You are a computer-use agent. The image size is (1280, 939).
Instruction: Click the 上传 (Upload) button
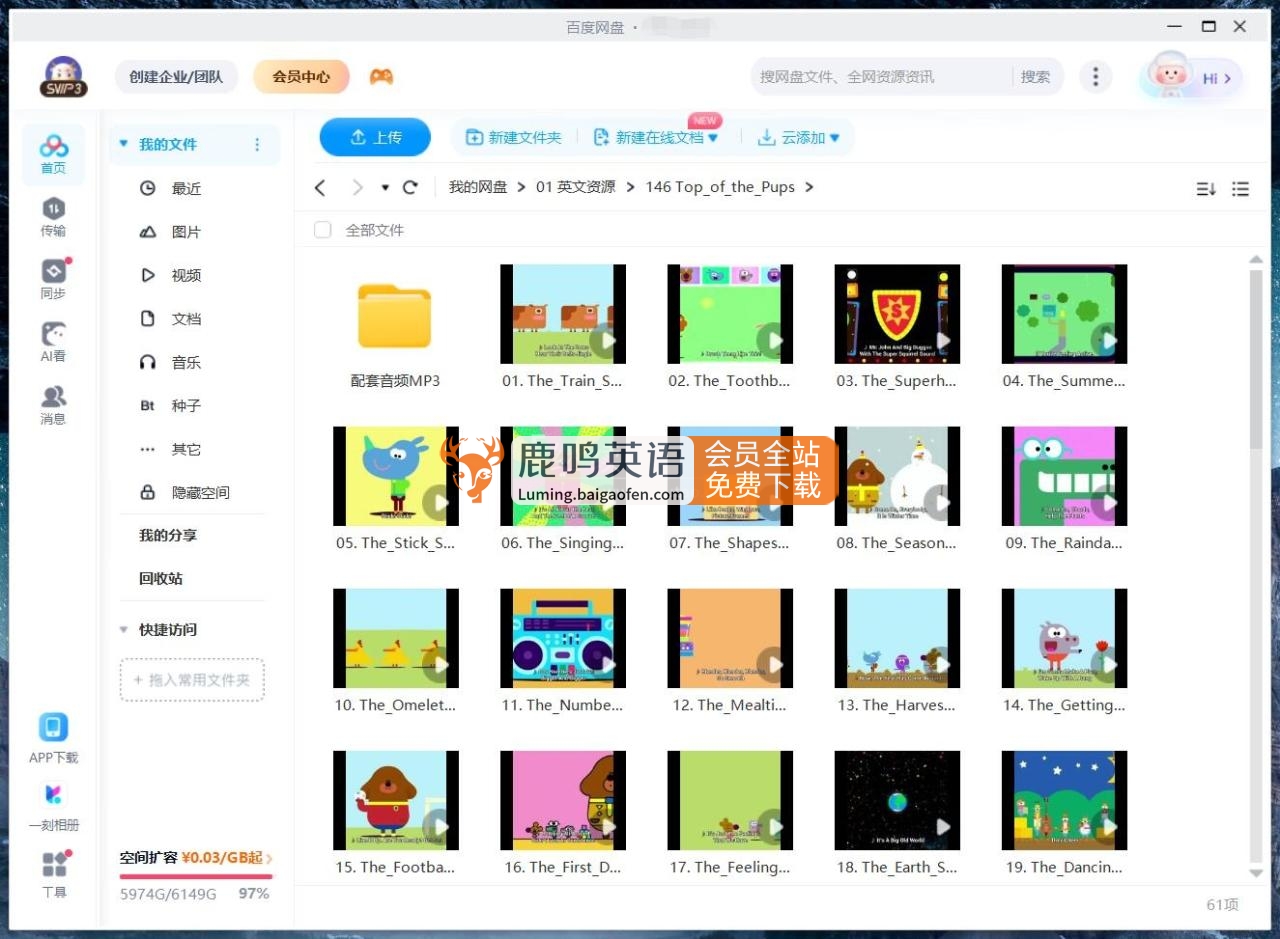coord(375,137)
